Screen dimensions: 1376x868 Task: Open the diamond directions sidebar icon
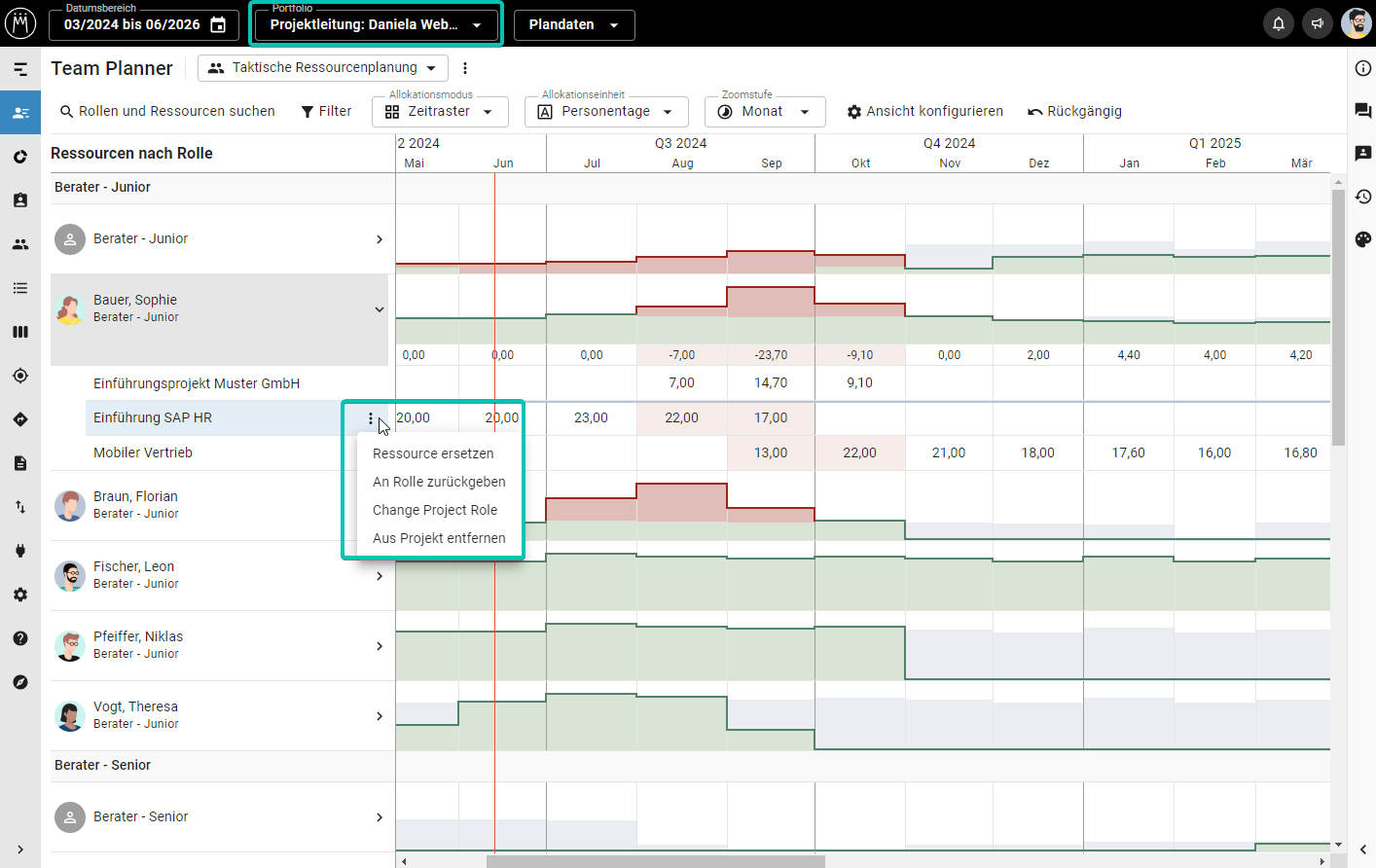click(20, 419)
